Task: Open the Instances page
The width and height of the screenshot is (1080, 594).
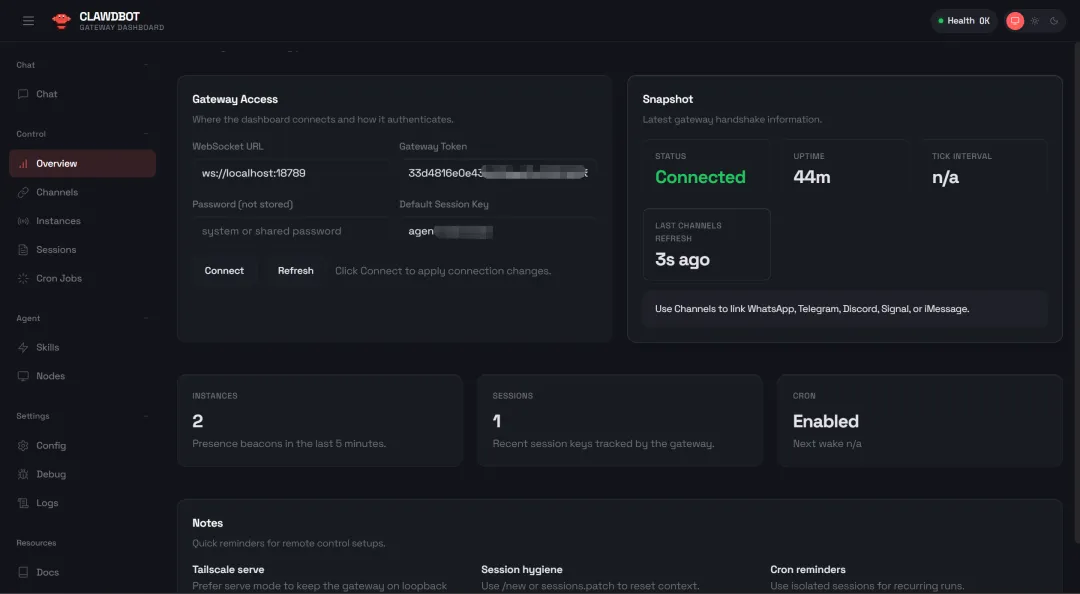Action: point(83,221)
